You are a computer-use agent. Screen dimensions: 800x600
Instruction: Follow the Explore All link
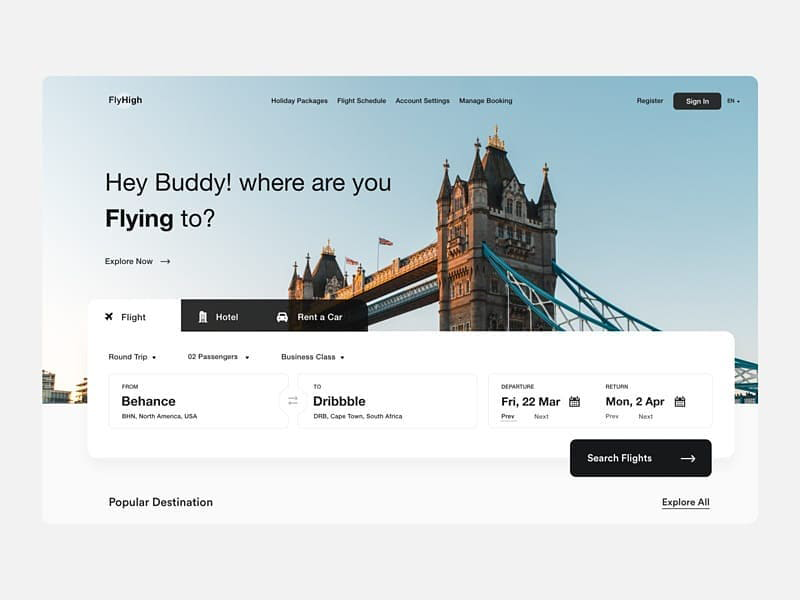686,502
